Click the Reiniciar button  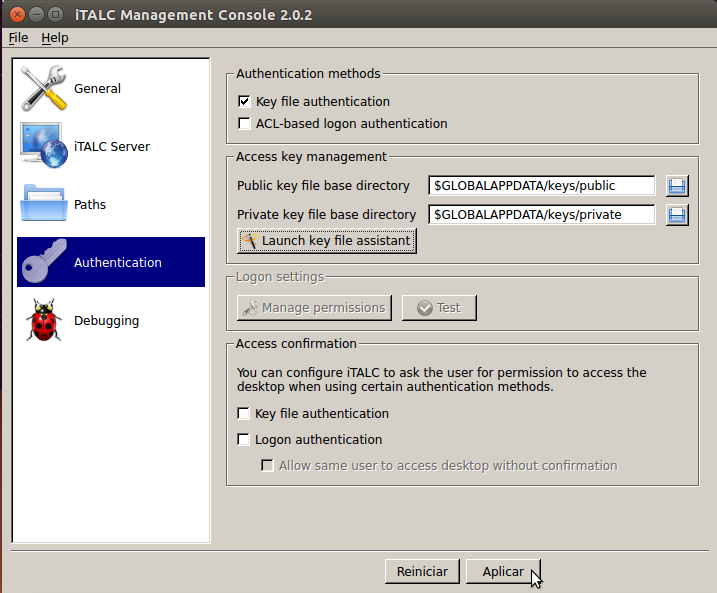tap(422, 572)
